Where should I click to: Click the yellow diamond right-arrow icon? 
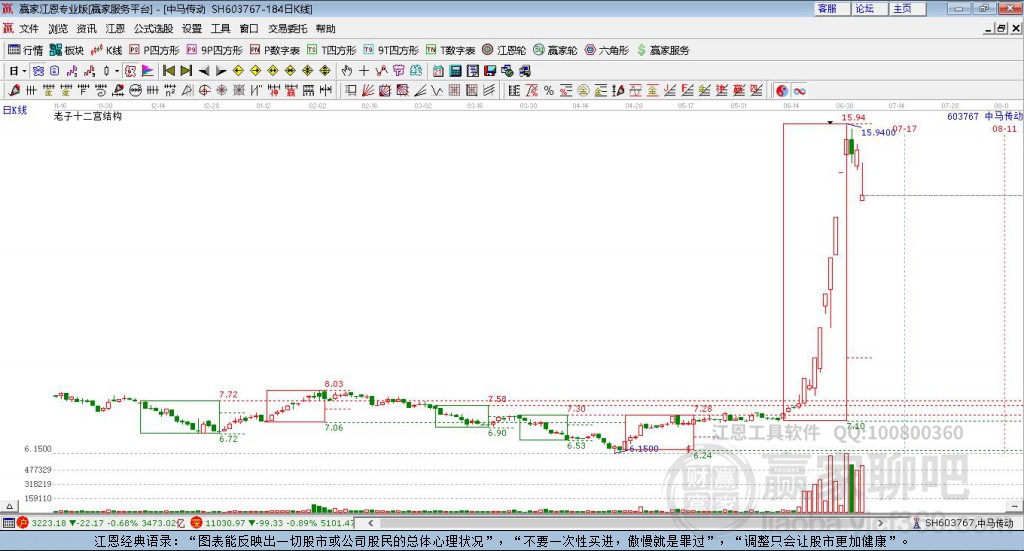click(255, 71)
